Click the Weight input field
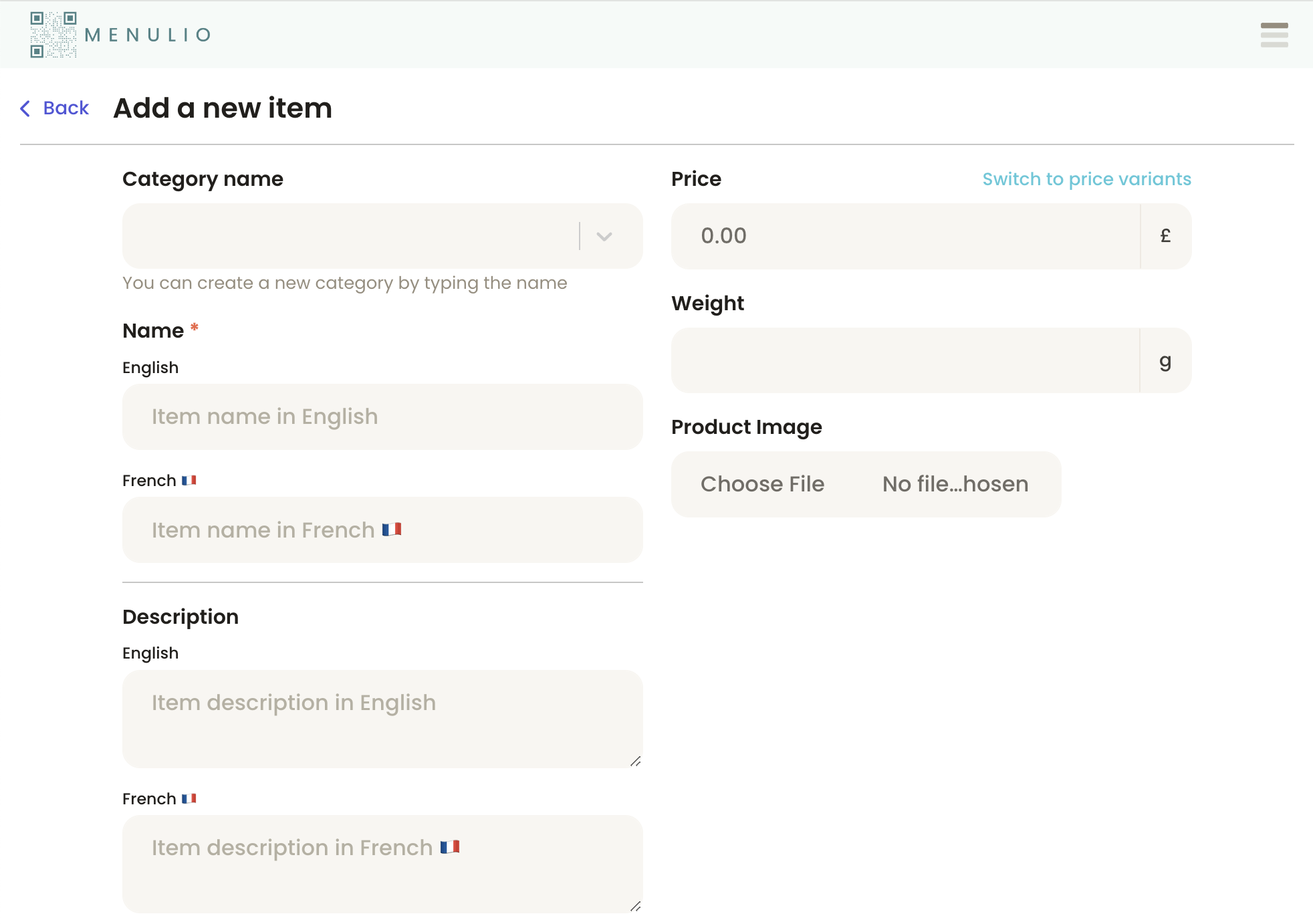The height and width of the screenshot is (924, 1313). 905,360
